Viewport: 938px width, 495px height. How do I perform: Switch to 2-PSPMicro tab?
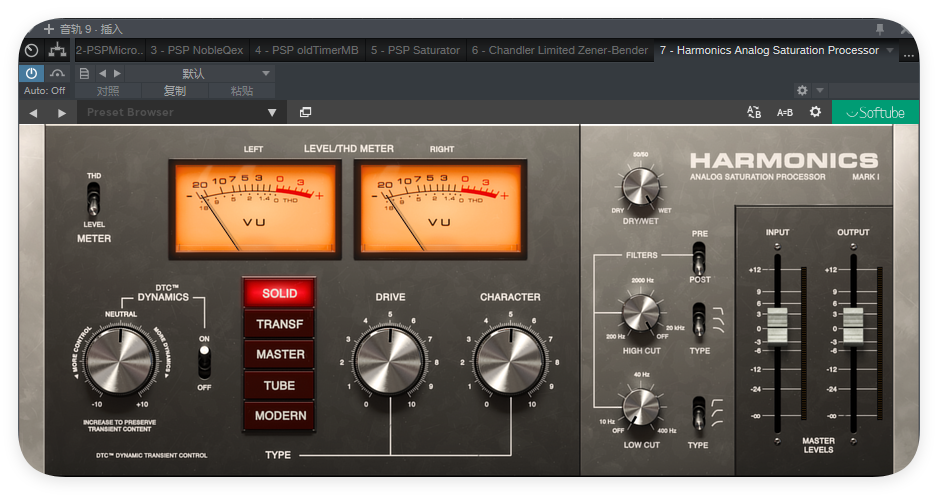tap(109, 50)
